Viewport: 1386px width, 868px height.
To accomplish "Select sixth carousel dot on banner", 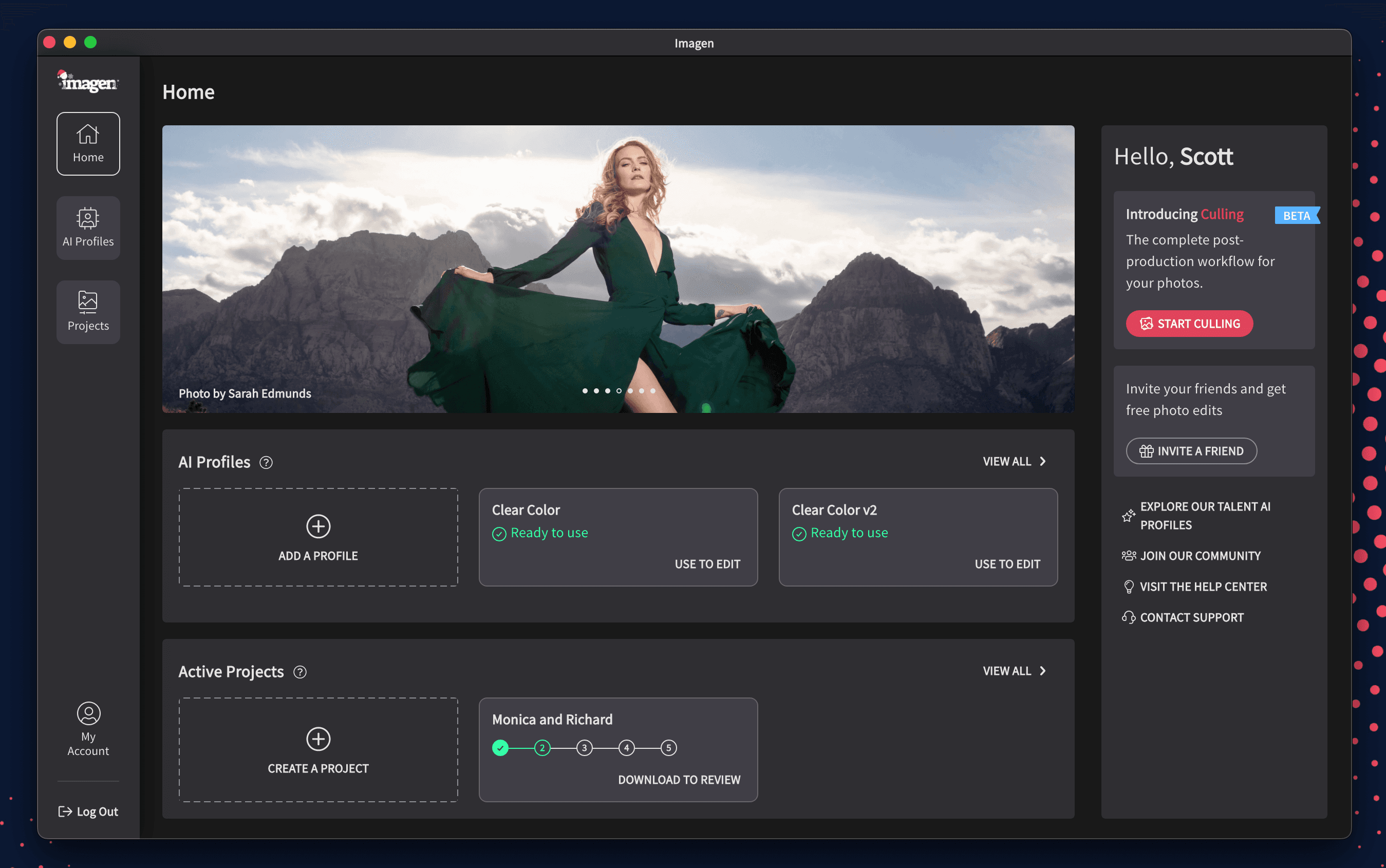I will click(x=641, y=391).
